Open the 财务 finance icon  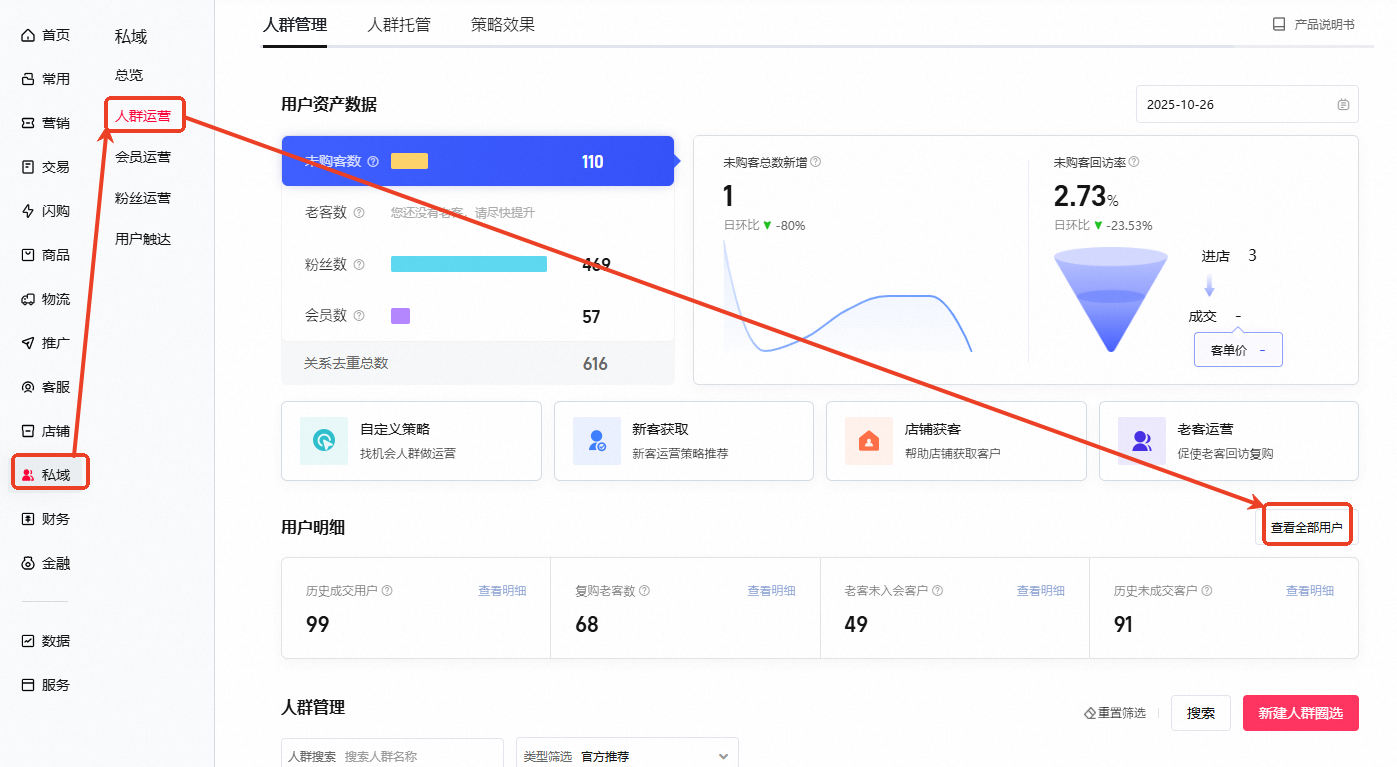pos(28,519)
